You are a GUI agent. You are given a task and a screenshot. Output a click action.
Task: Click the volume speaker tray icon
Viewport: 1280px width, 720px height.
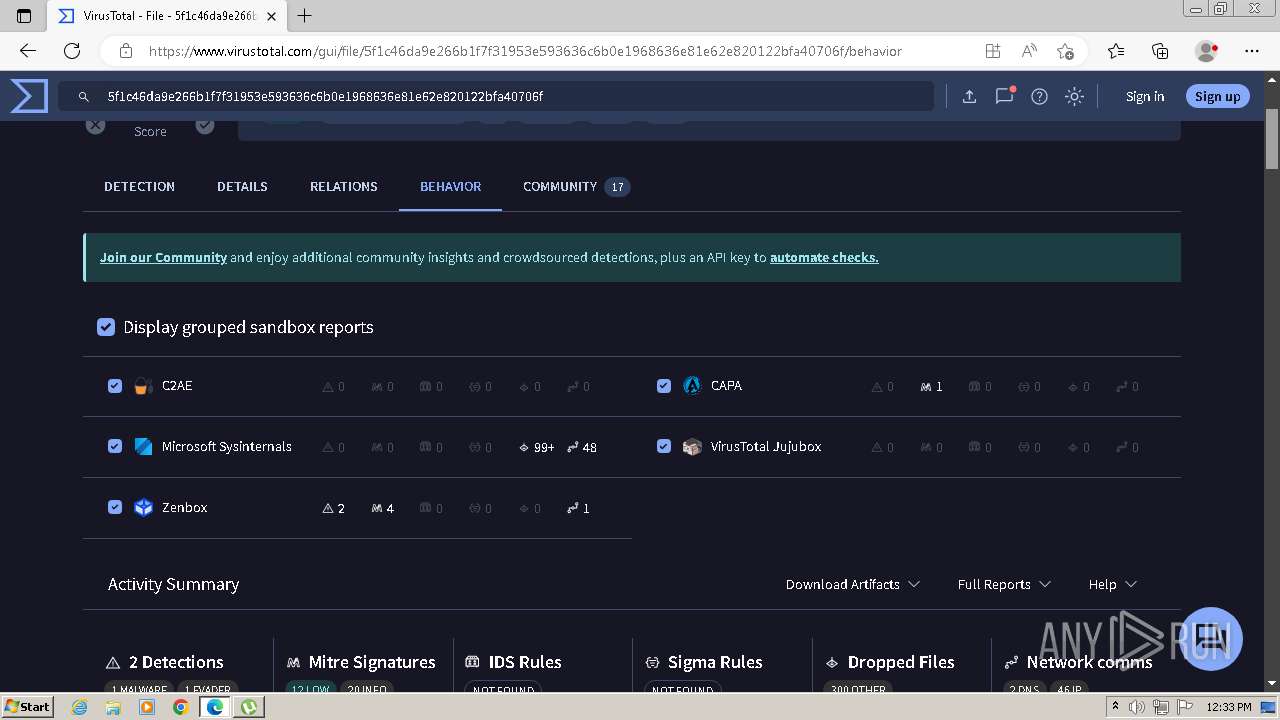1137,707
